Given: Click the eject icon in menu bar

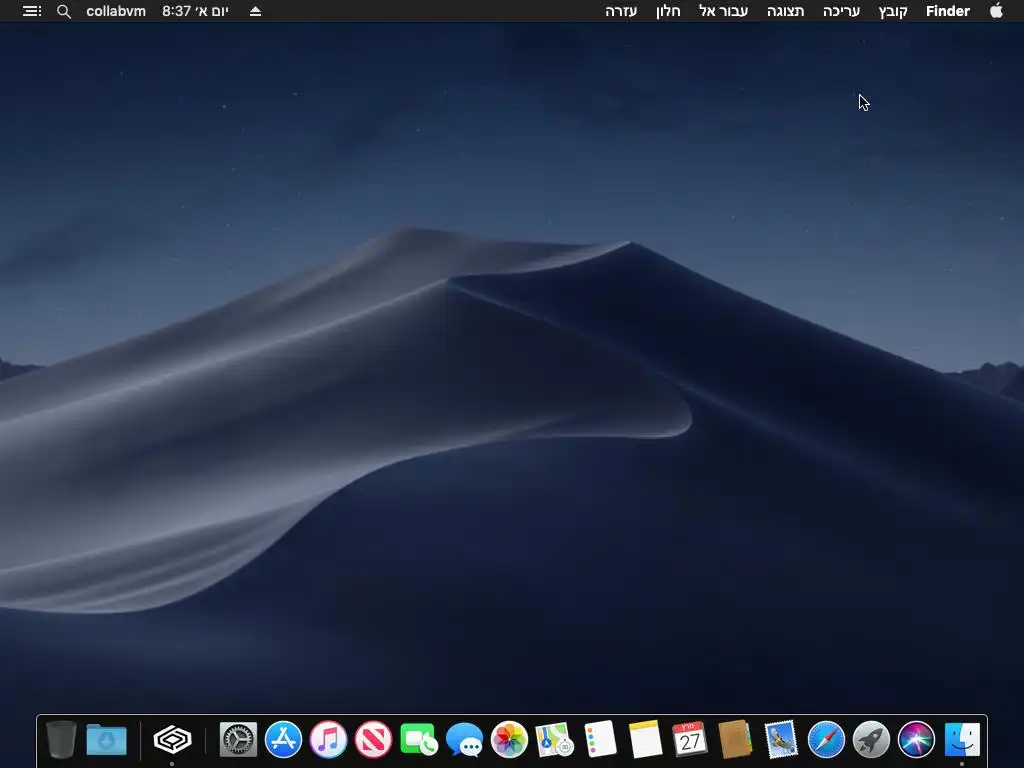Looking at the screenshot, I should [255, 11].
